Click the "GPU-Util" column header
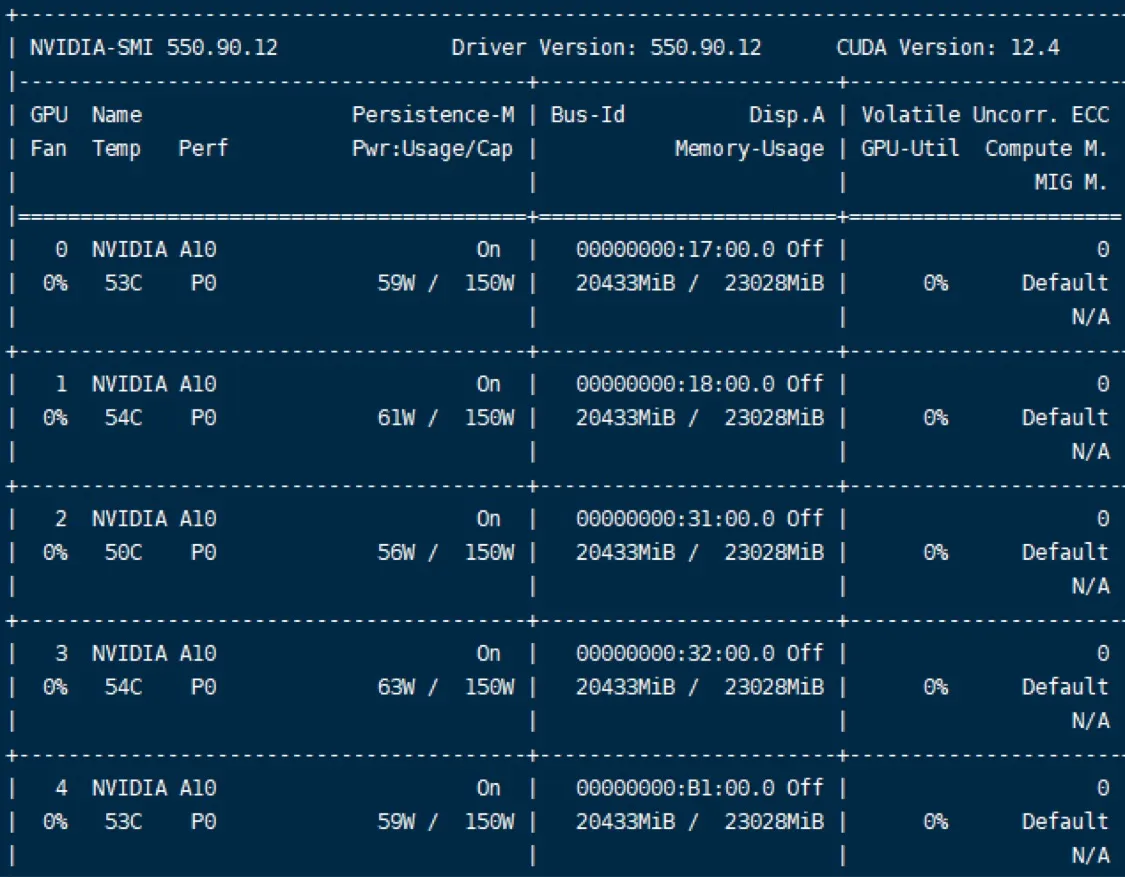This screenshot has height=877, width=1125. click(x=910, y=149)
